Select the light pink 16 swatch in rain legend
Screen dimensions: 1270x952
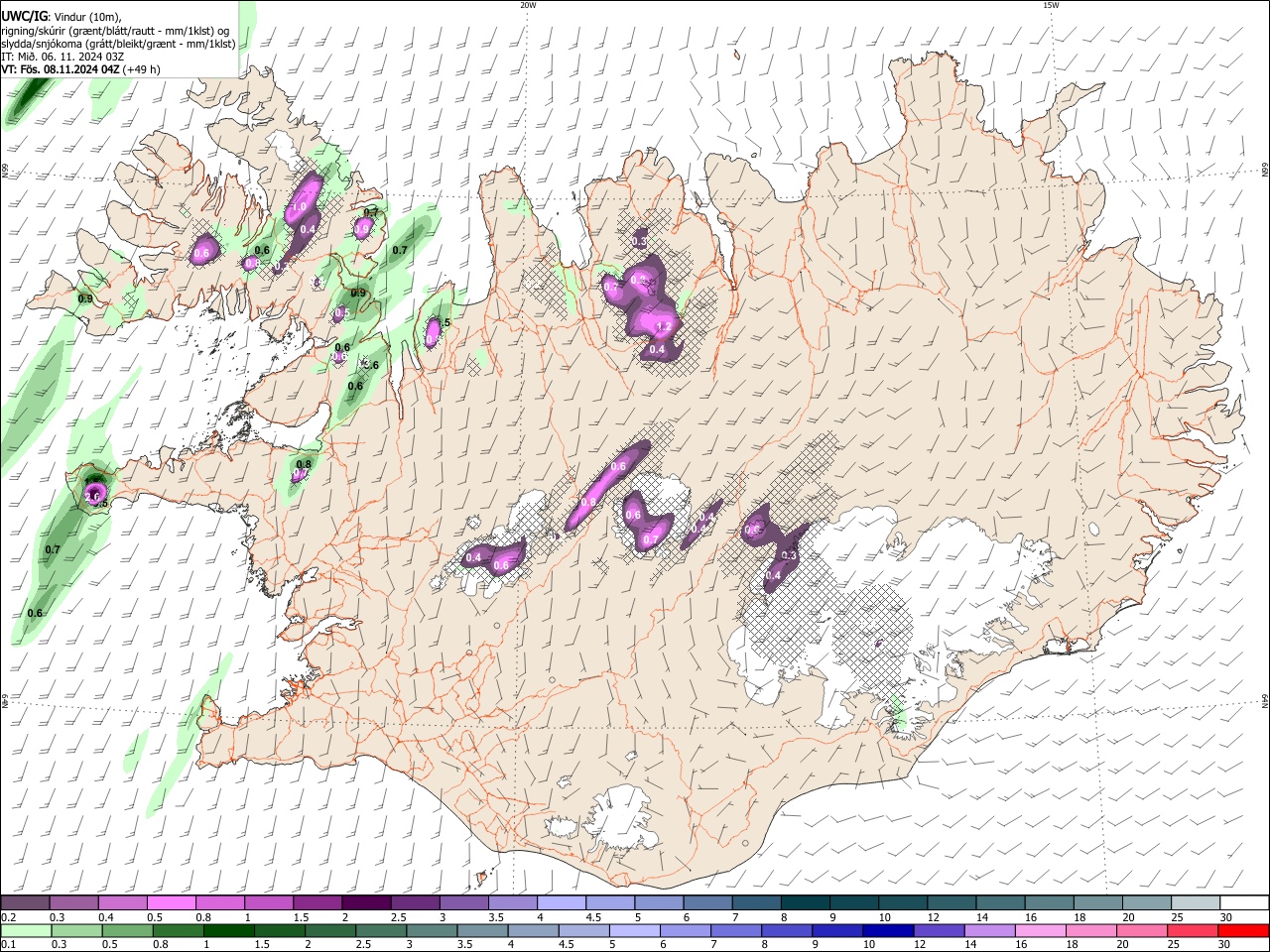point(1040,930)
